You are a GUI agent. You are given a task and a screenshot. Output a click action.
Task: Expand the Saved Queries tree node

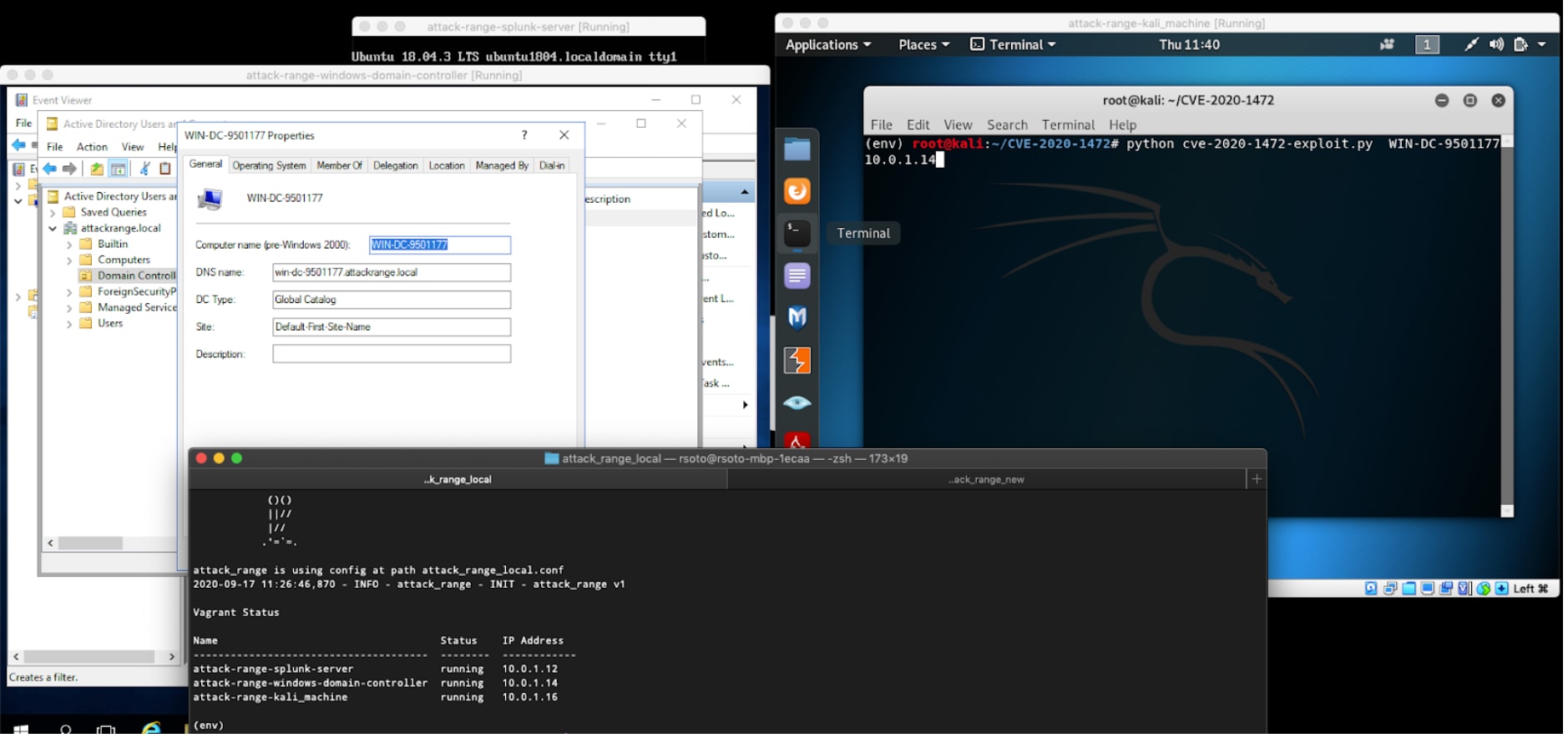pos(53,213)
